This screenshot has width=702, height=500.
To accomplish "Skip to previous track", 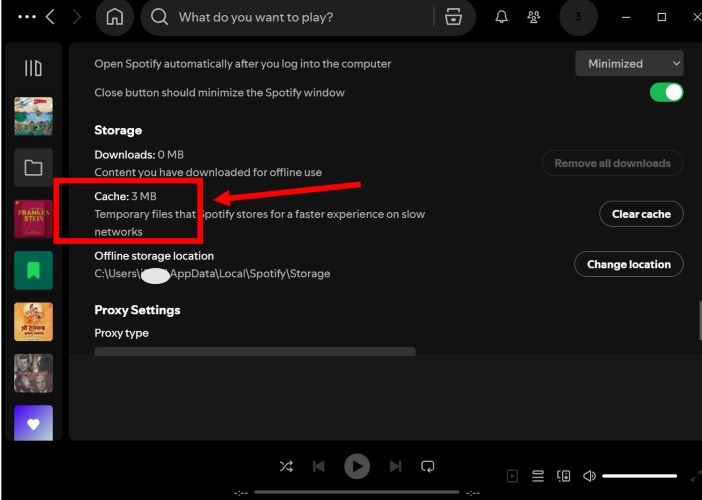I will [319, 466].
